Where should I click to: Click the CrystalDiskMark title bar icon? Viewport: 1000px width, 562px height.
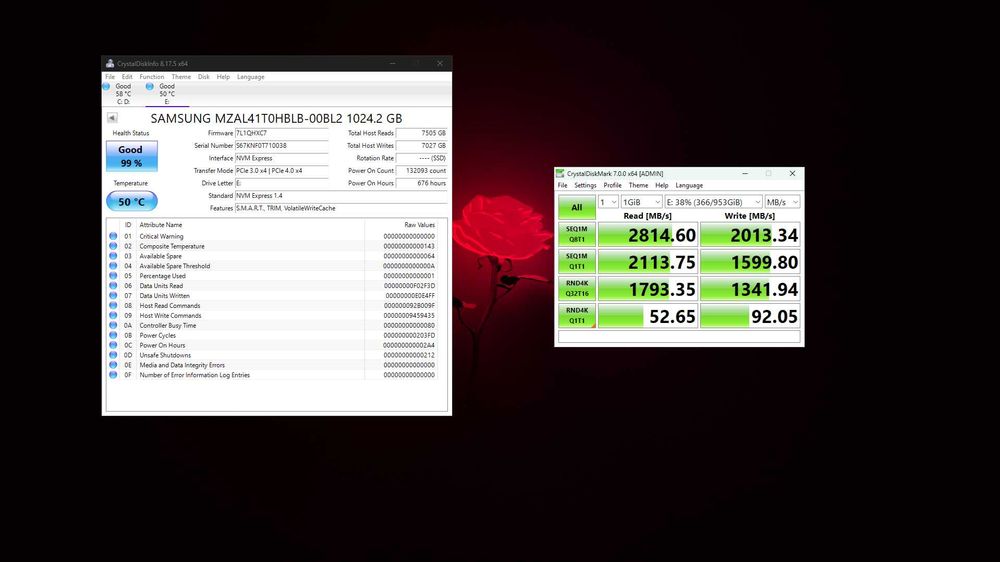tap(560, 174)
